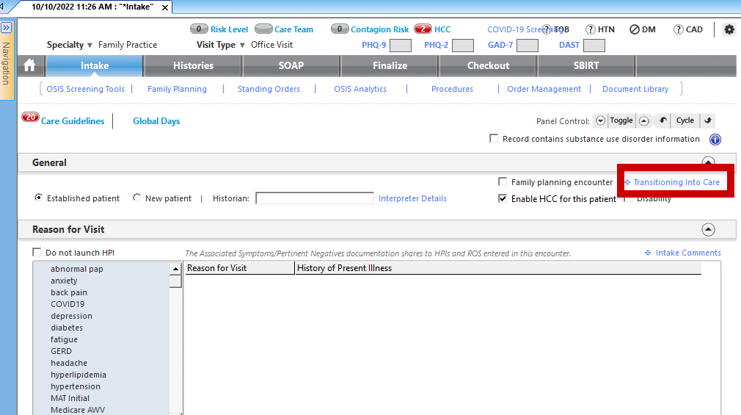Switch to the Checkout tab
The image size is (741, 415).
click(488, 66)
